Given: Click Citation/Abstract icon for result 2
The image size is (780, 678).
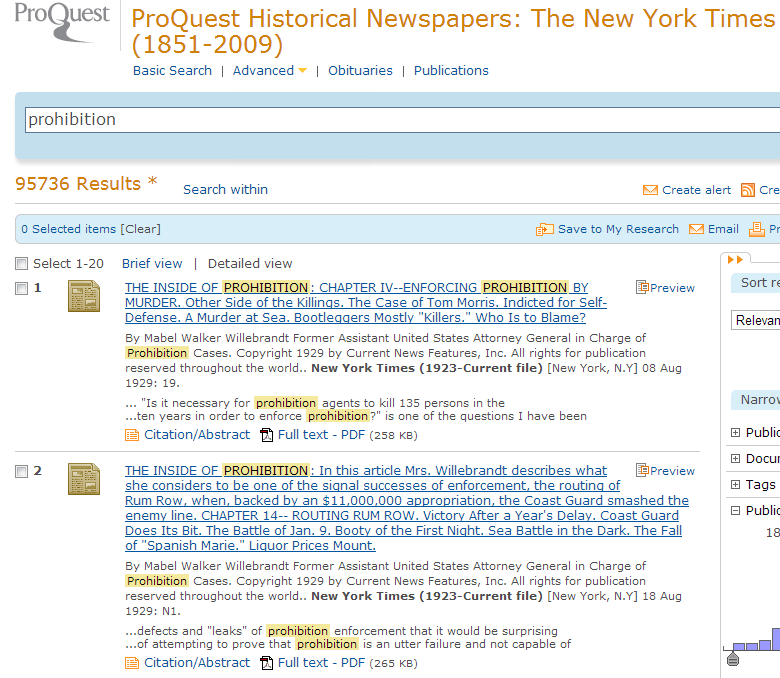Looking at the screenshot, I should click(132, 663).
